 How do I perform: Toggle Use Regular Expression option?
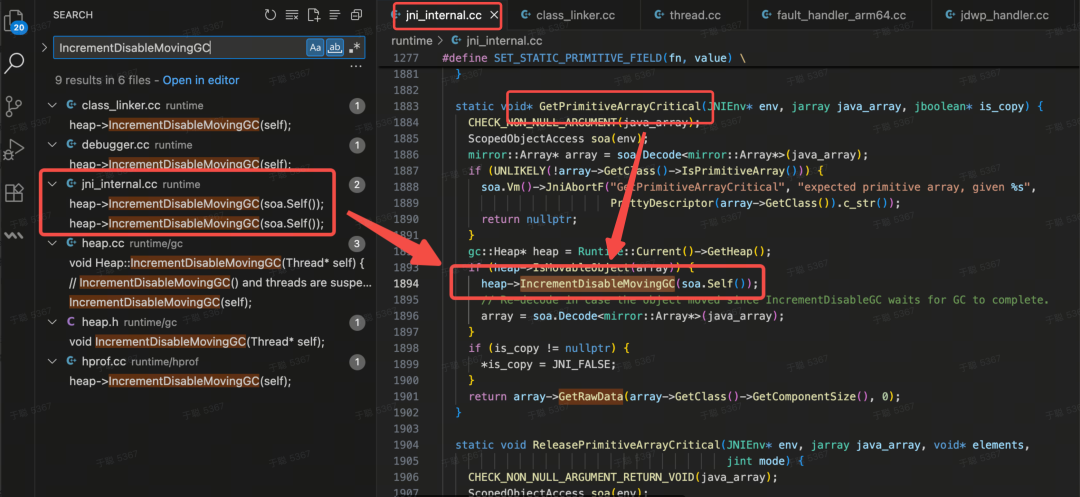355,48
